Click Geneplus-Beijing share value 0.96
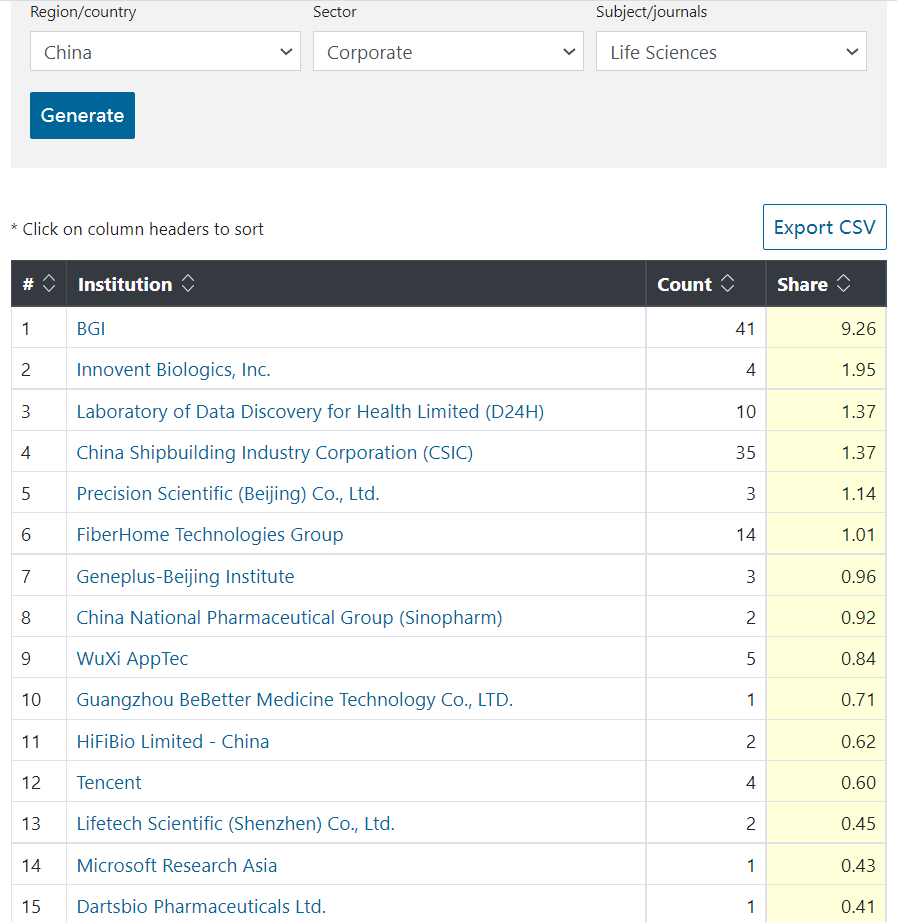Screen dimensions: 897x922 click(858, 577)
